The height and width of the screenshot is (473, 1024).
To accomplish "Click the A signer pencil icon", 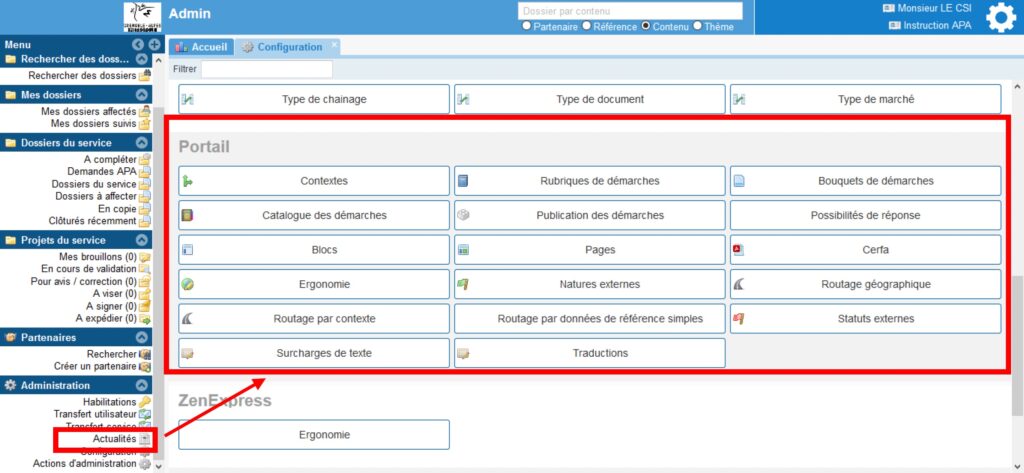I will click(145, 306).
